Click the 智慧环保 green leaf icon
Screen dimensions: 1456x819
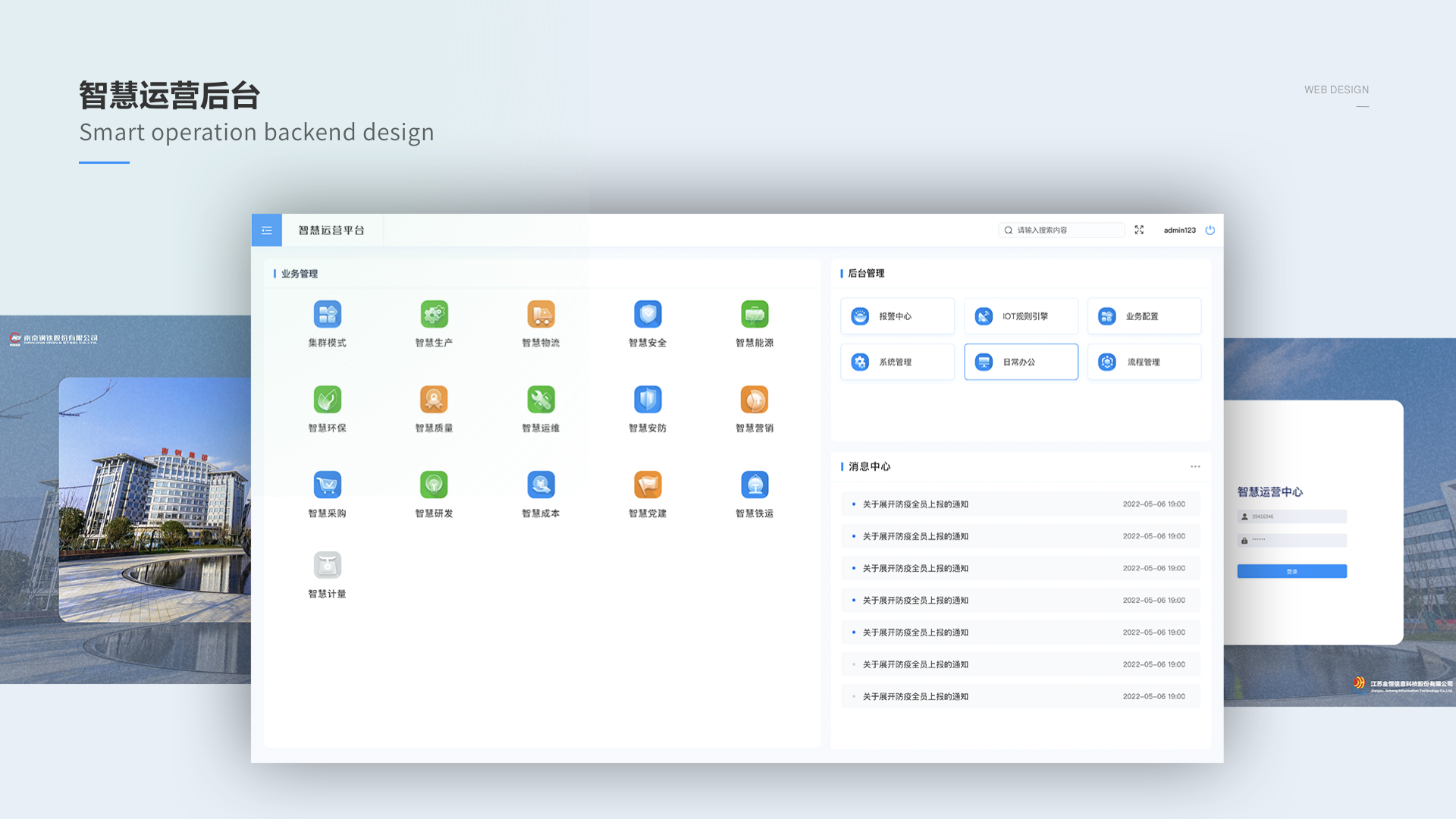(326, 400)
